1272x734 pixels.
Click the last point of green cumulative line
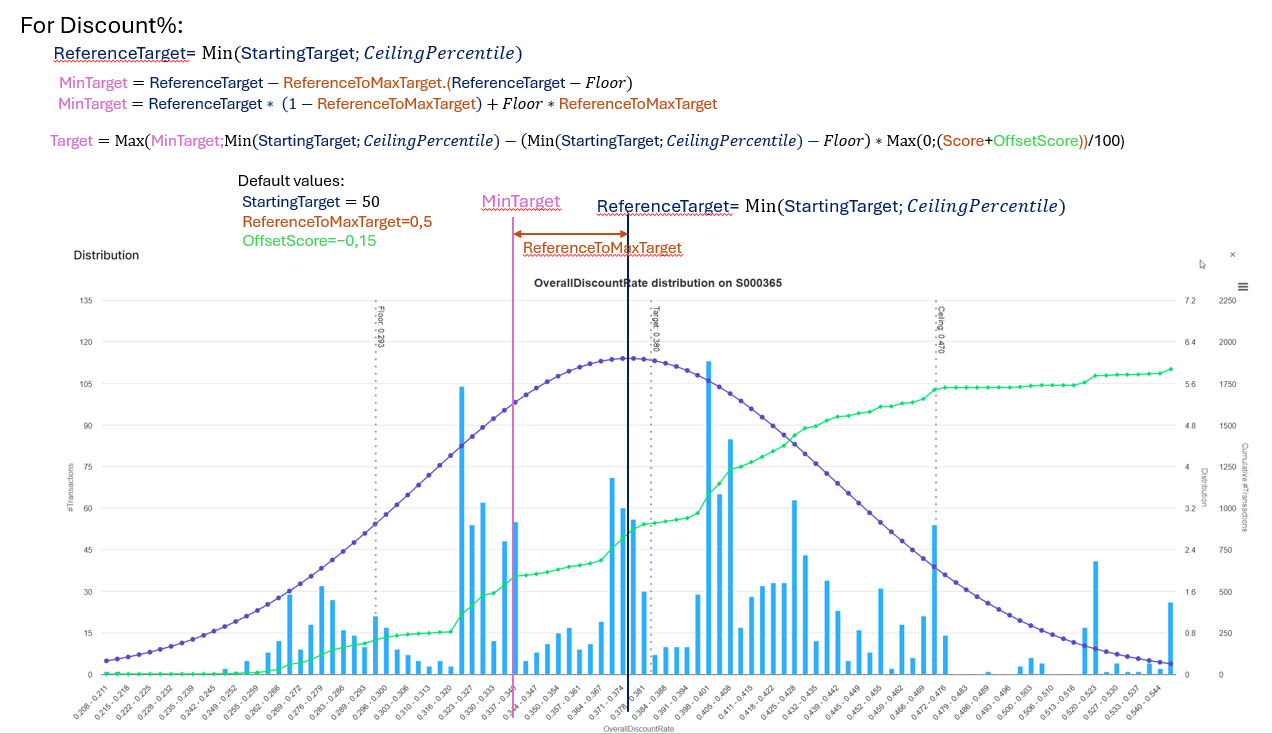1170,369
